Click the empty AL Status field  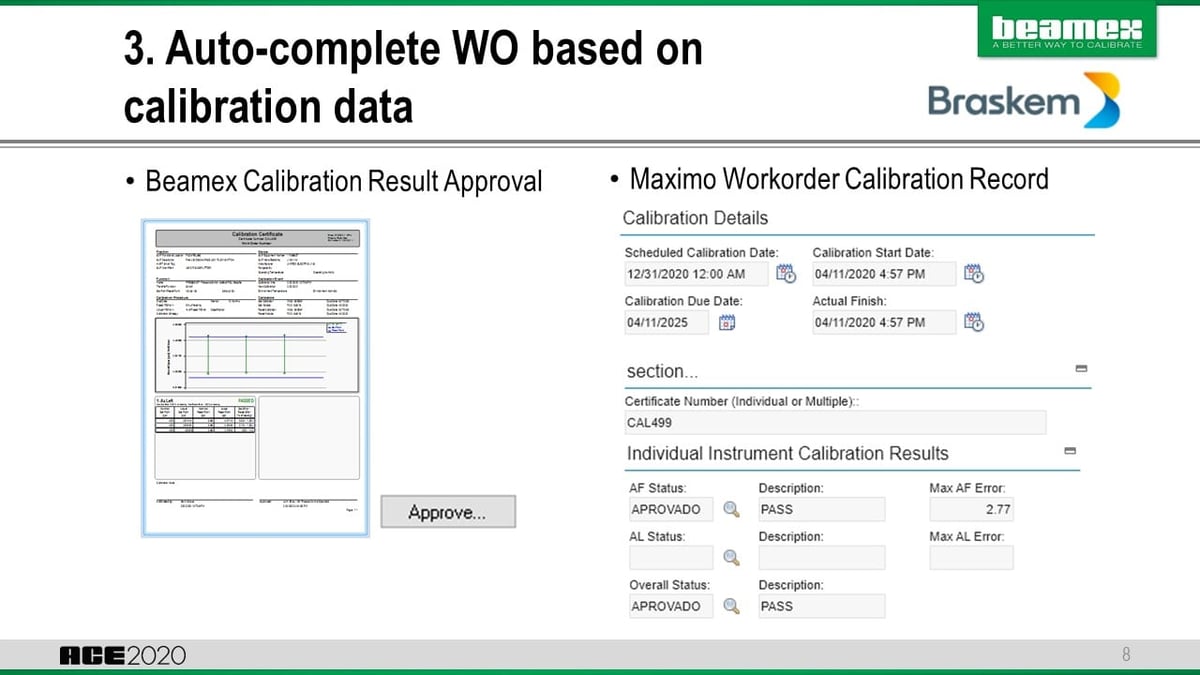[670, 557]
